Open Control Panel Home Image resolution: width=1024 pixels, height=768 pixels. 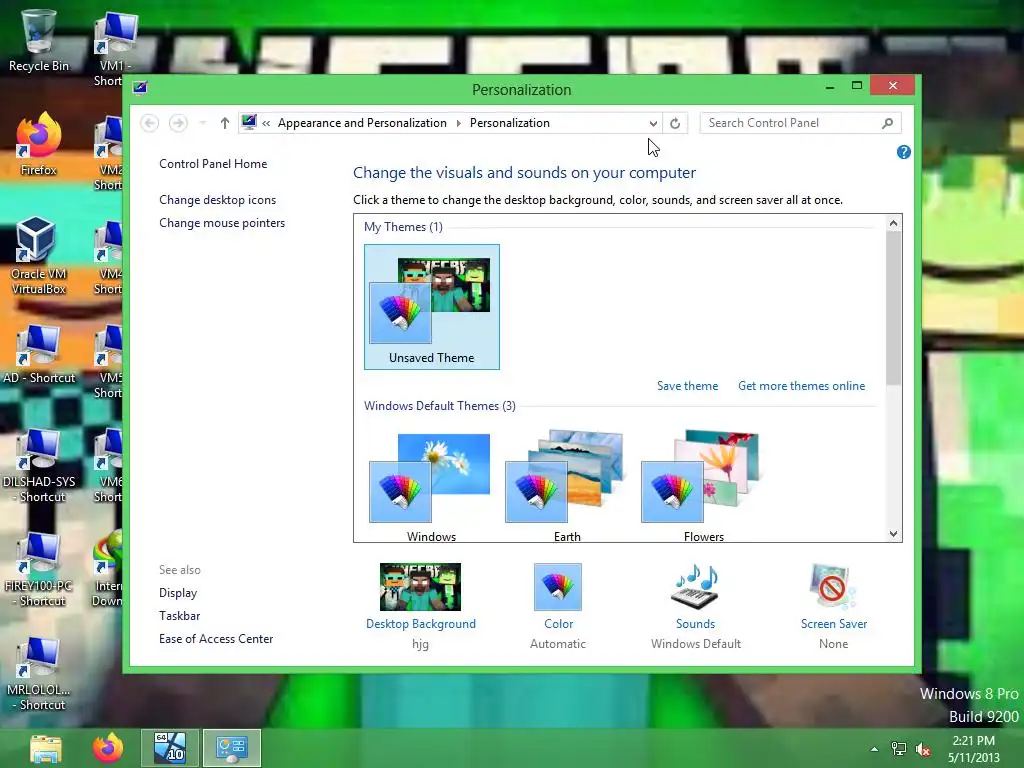click(213, 164)
